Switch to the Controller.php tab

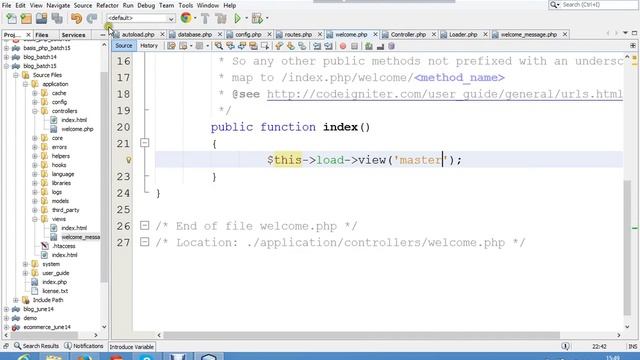(408, 35)
